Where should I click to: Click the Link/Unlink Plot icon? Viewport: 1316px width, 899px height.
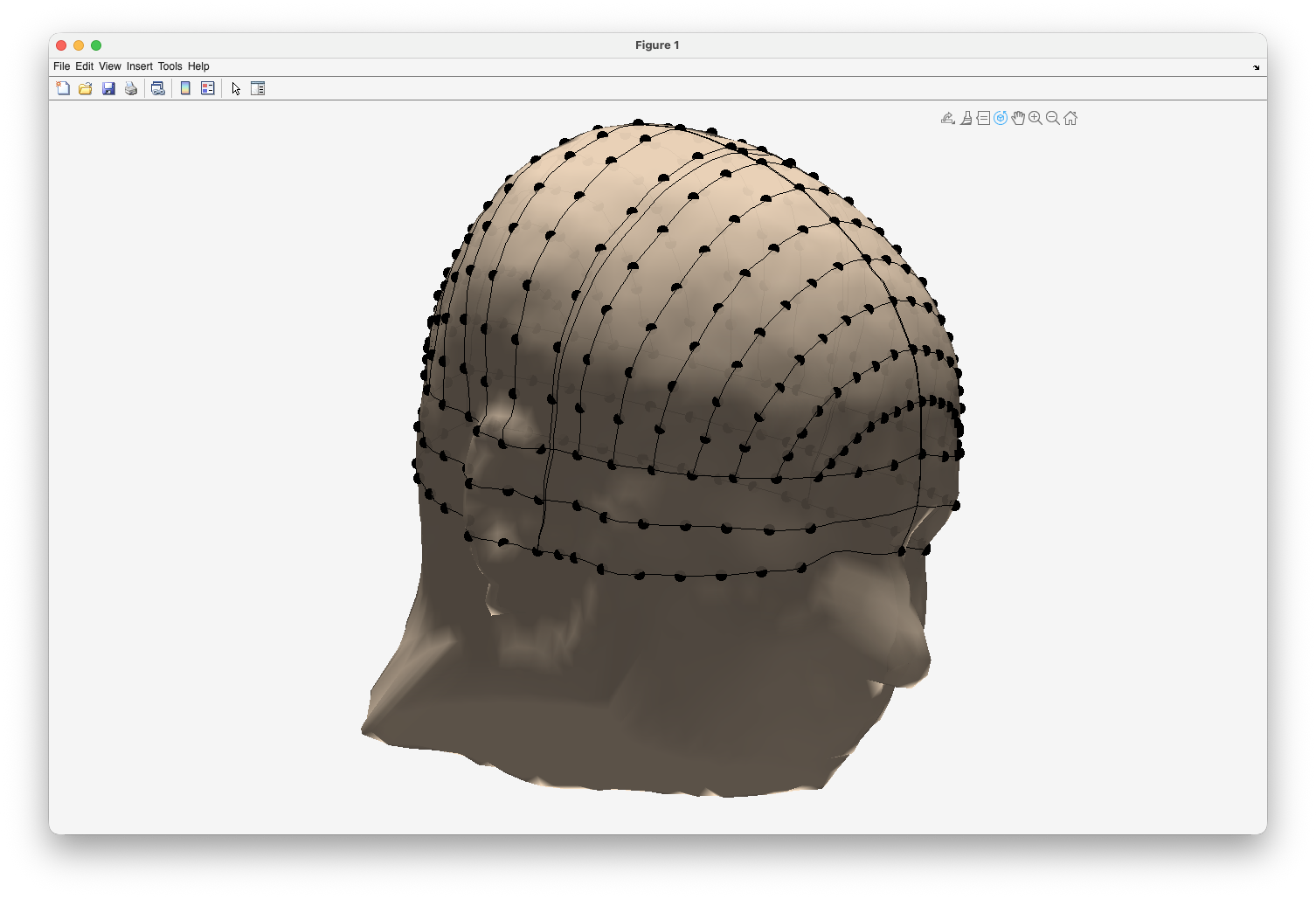pos(158,88)
